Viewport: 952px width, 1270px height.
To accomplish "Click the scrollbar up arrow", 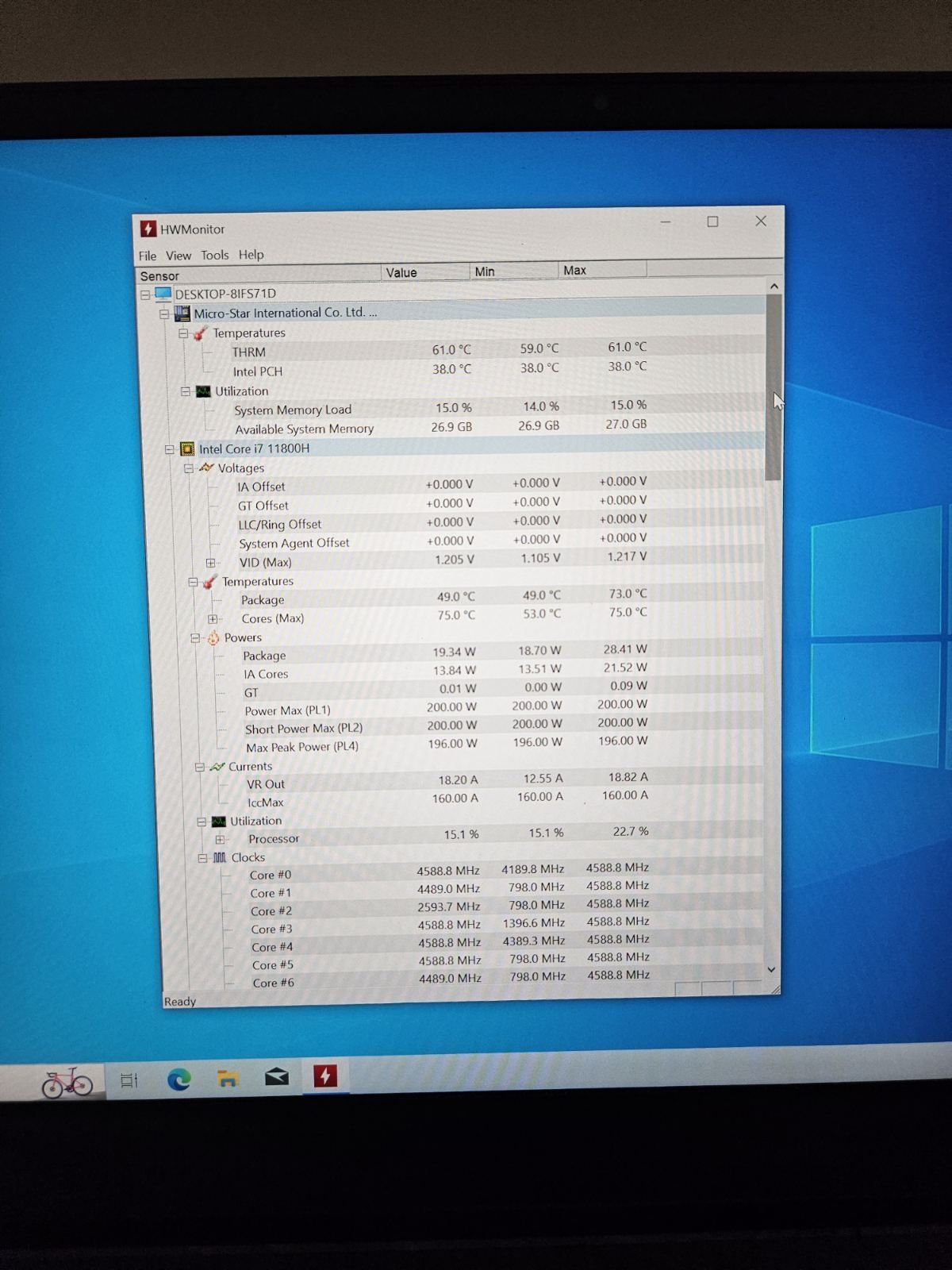I will click(x=774, y=286).
